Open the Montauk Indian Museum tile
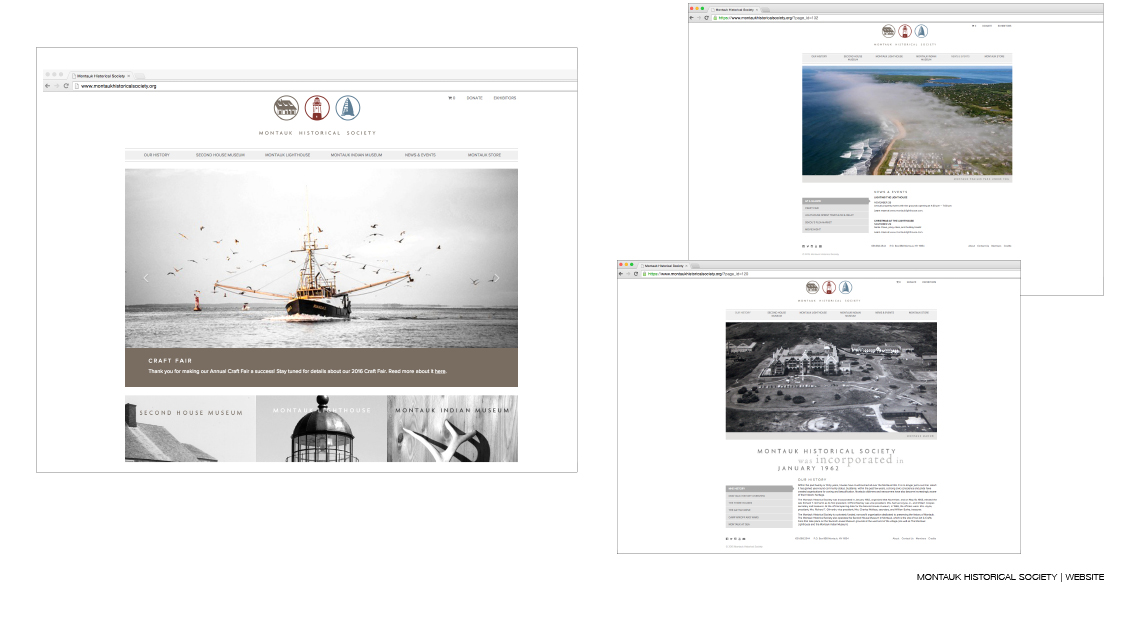 (x=452, y=429)
